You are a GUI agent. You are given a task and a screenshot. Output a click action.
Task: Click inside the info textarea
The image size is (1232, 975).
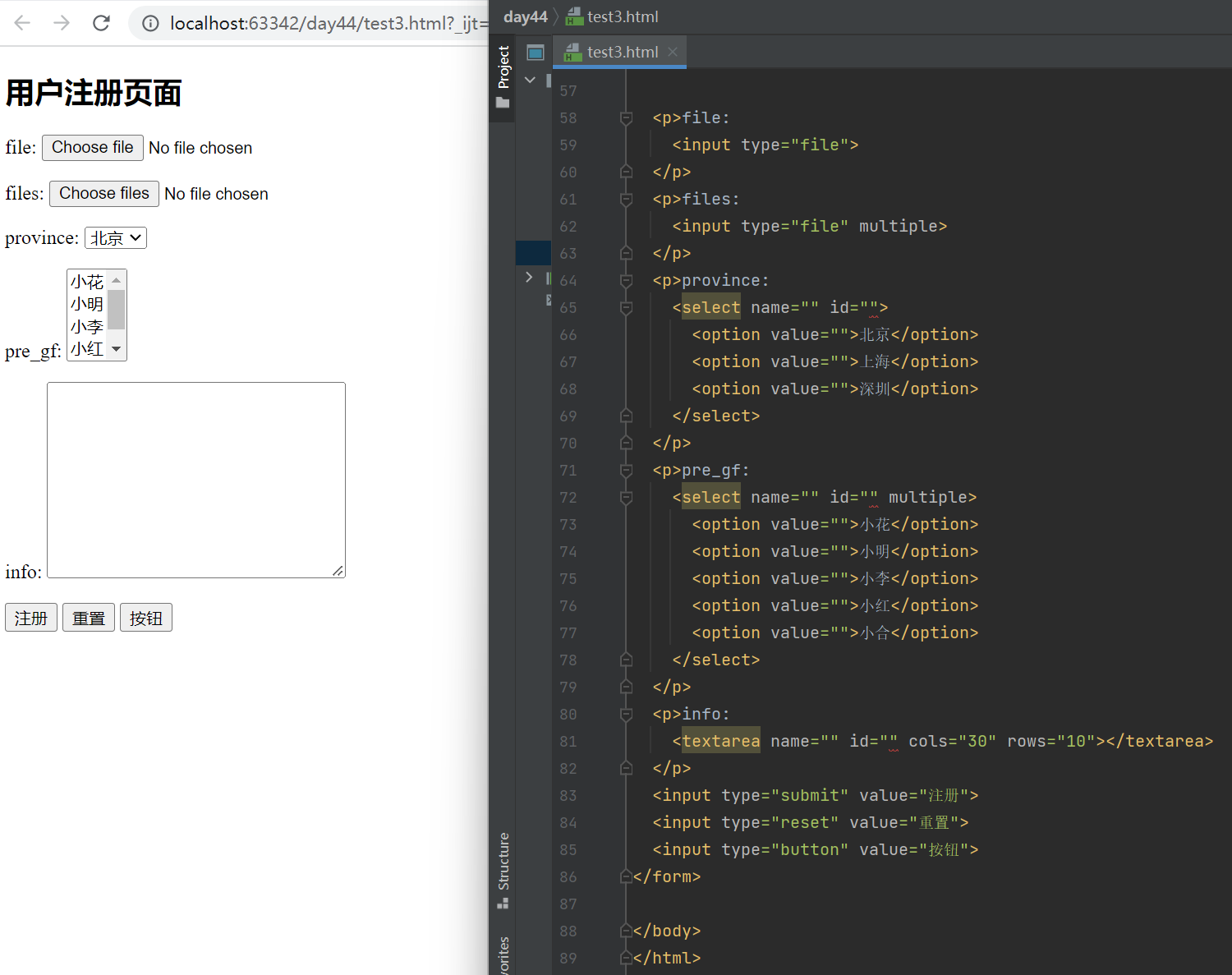tap(196, 480)
